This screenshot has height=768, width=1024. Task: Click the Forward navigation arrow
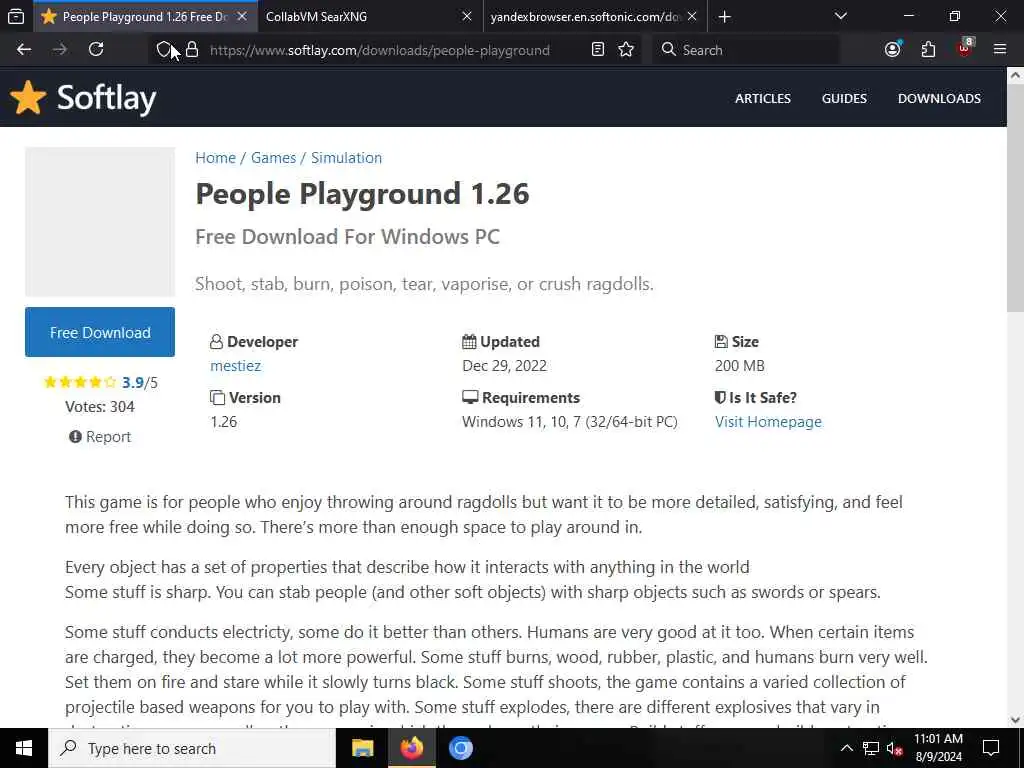tap(60, 50)
